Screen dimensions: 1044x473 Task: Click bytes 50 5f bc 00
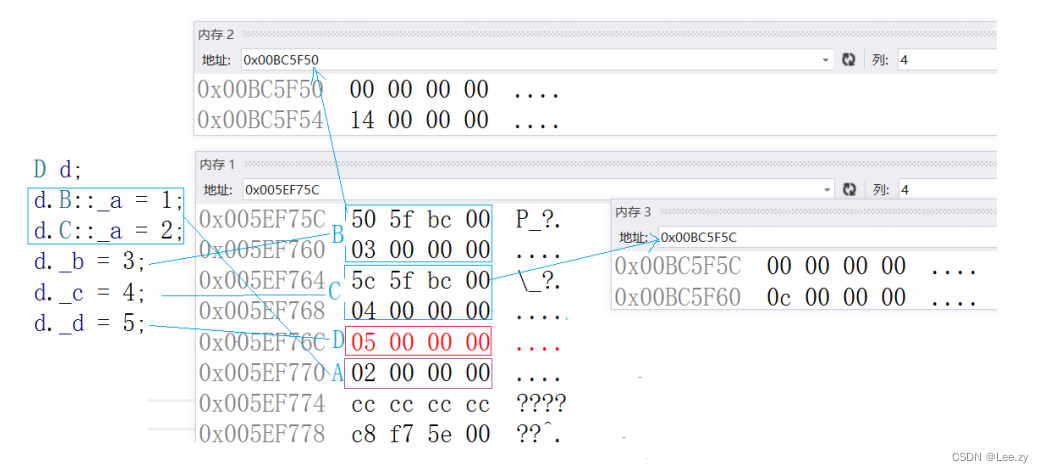coord(421,219)
